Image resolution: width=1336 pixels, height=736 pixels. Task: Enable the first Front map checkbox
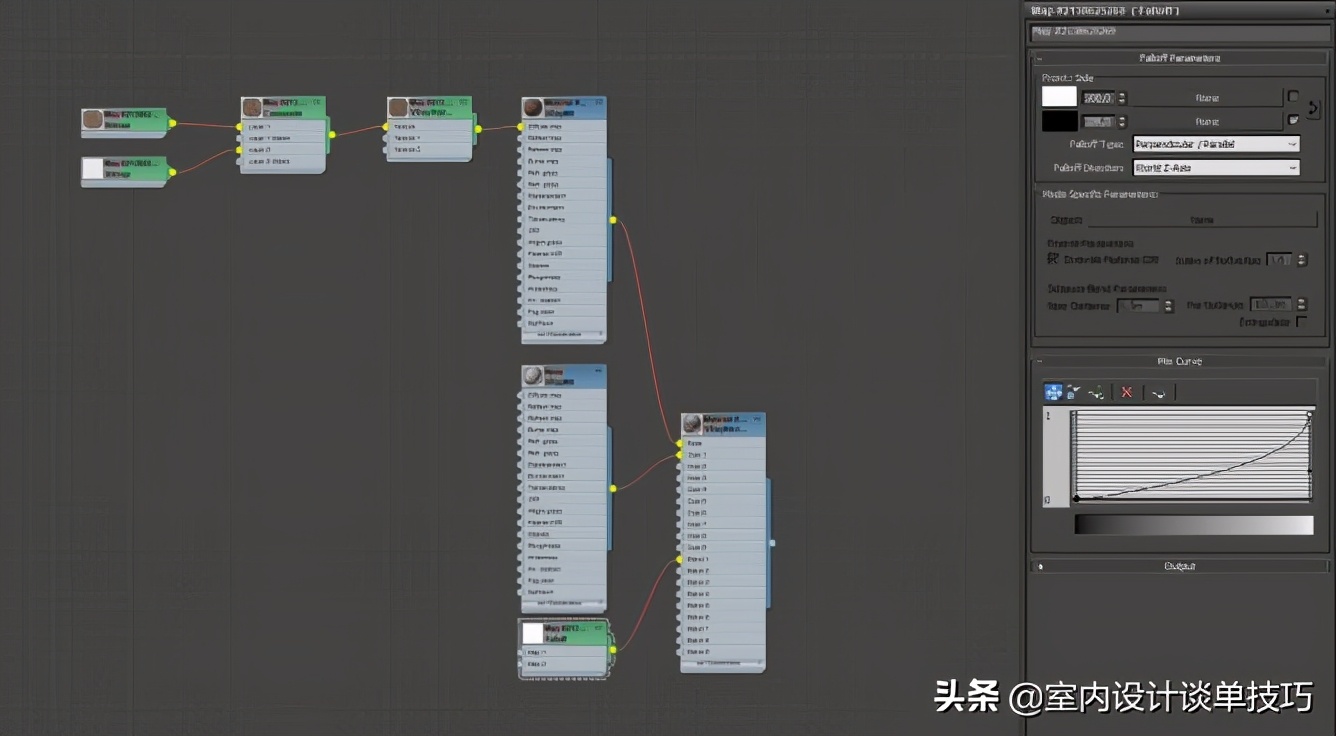coord(1293,97)
